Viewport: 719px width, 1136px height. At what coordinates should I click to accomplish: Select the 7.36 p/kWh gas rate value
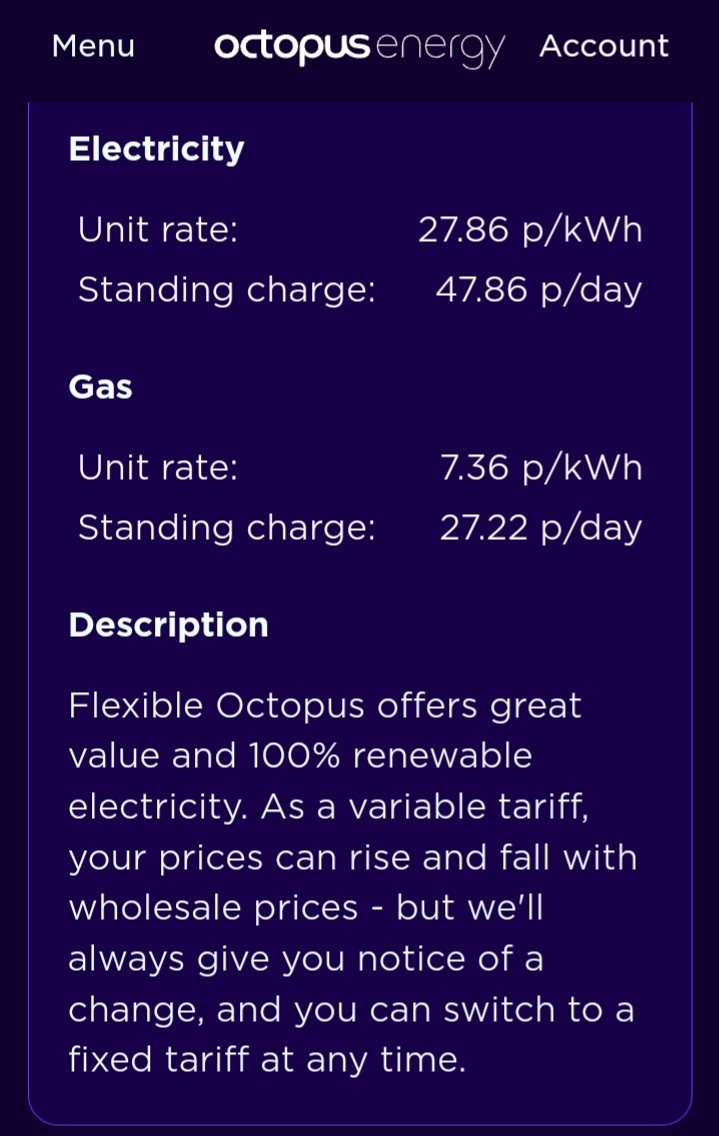click(541, 467)
